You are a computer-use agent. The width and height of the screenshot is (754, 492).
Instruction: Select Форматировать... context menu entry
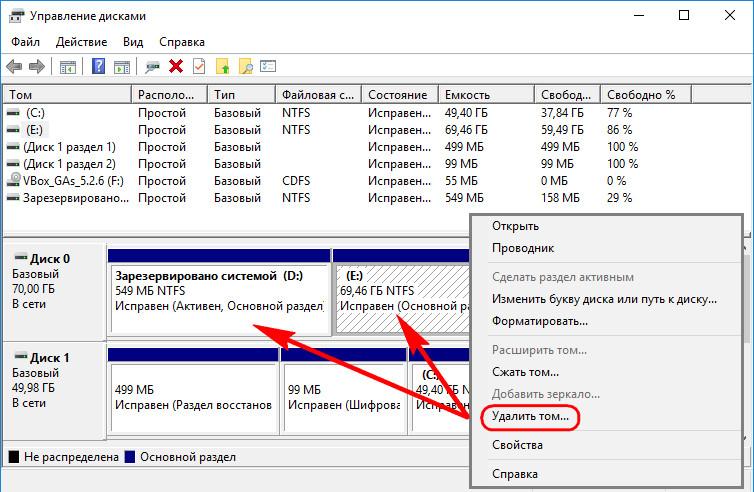pos(540,321)
